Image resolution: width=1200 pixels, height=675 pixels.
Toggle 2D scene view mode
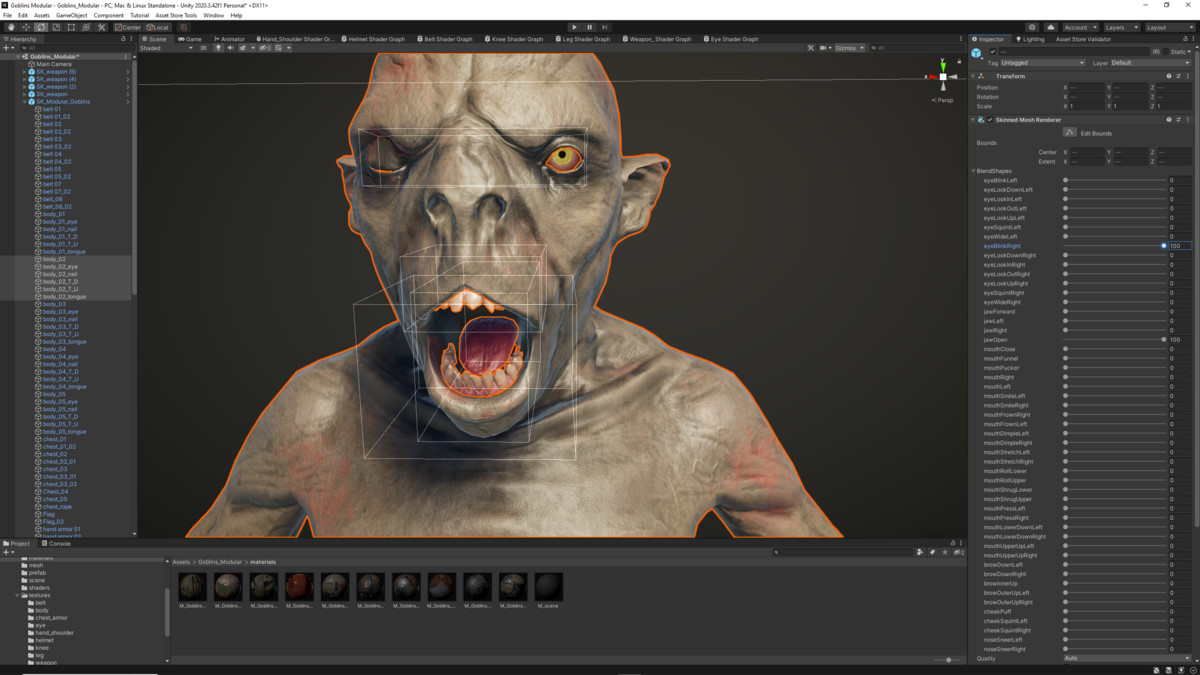(x=203, y=47)
